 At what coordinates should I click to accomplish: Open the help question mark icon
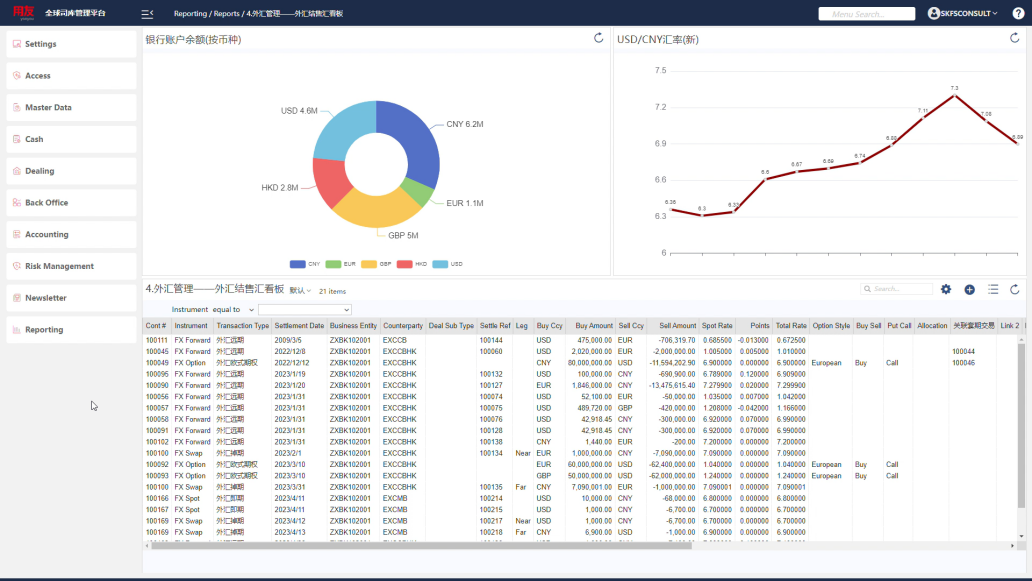point(1018,14)
